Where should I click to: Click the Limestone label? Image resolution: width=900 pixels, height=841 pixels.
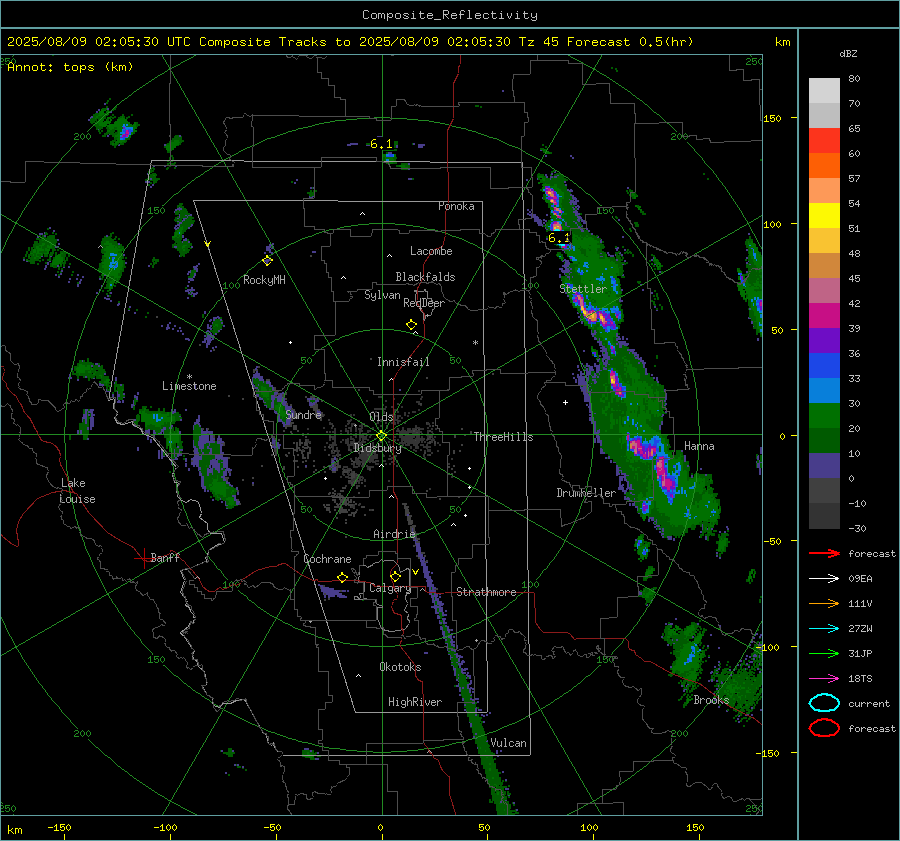(x=189, y=386)
